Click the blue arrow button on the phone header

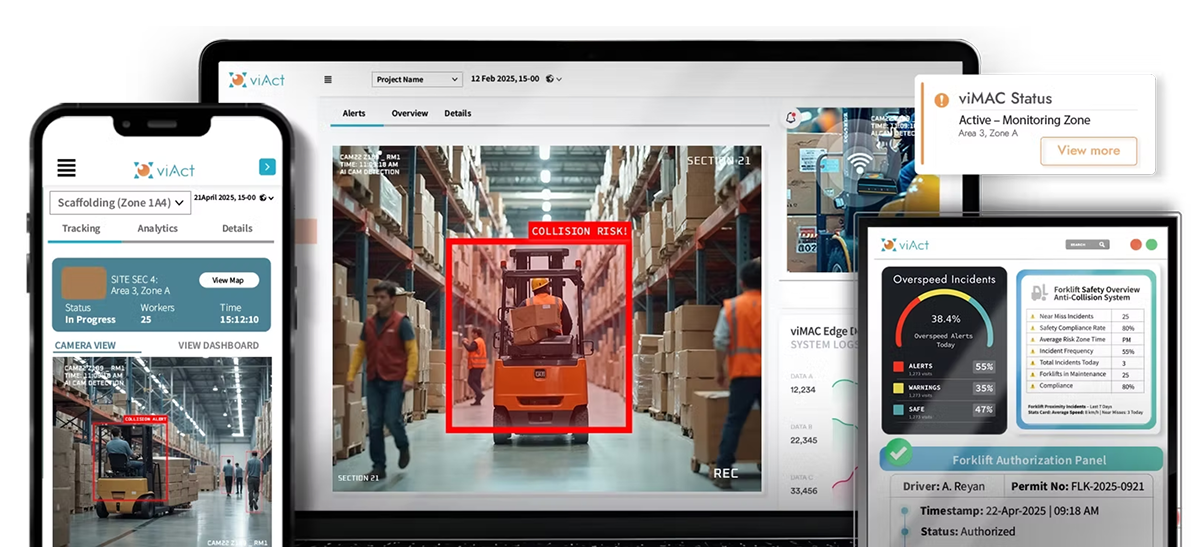point(266,167)
